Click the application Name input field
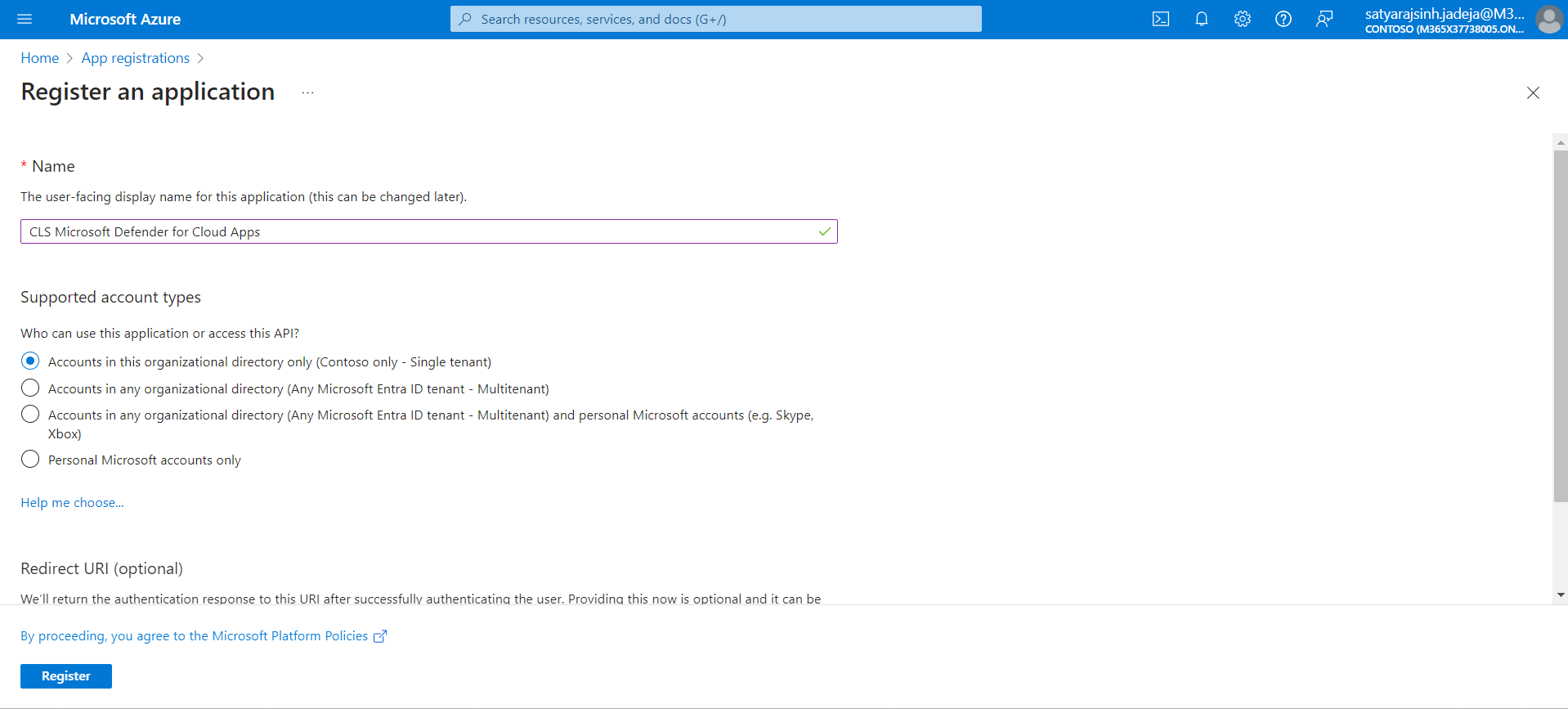Screen dimensions: 1568x709 (x=429, y=231)
